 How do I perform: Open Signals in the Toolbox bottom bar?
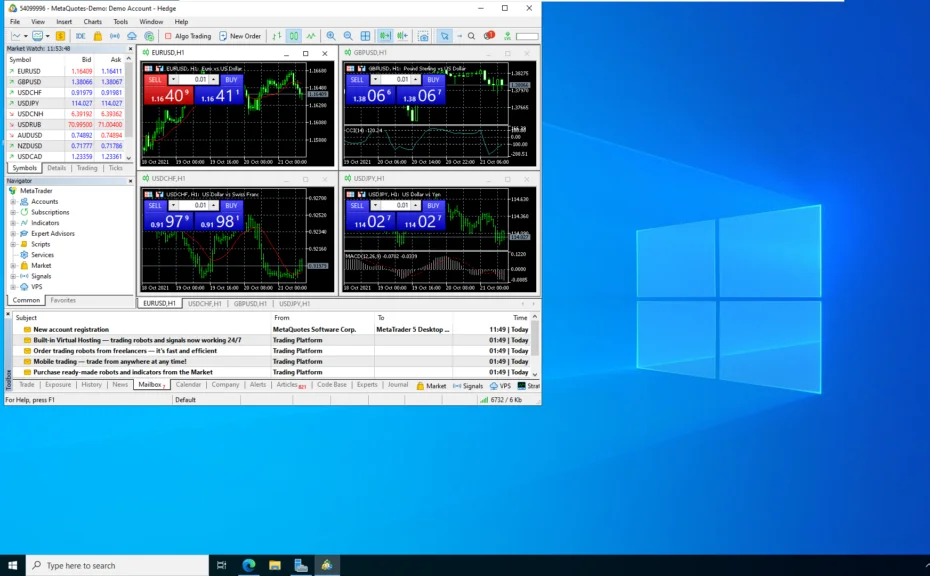pos(468,386)
